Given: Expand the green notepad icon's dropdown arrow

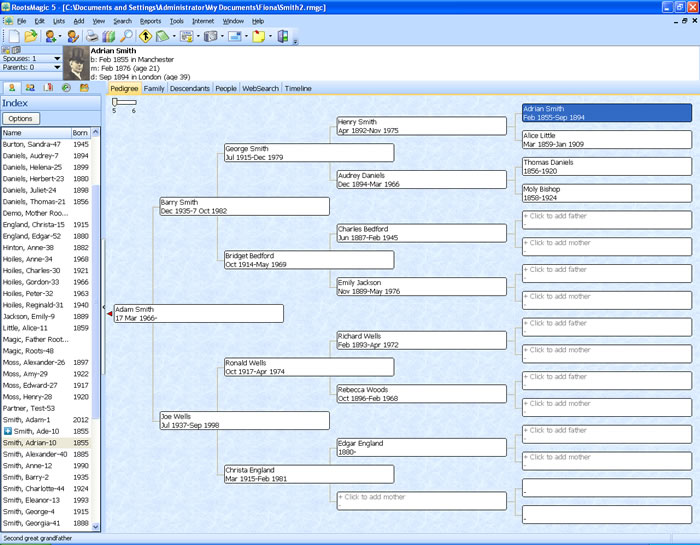Looking at the screenshot, I should click(x=174, y=37).
